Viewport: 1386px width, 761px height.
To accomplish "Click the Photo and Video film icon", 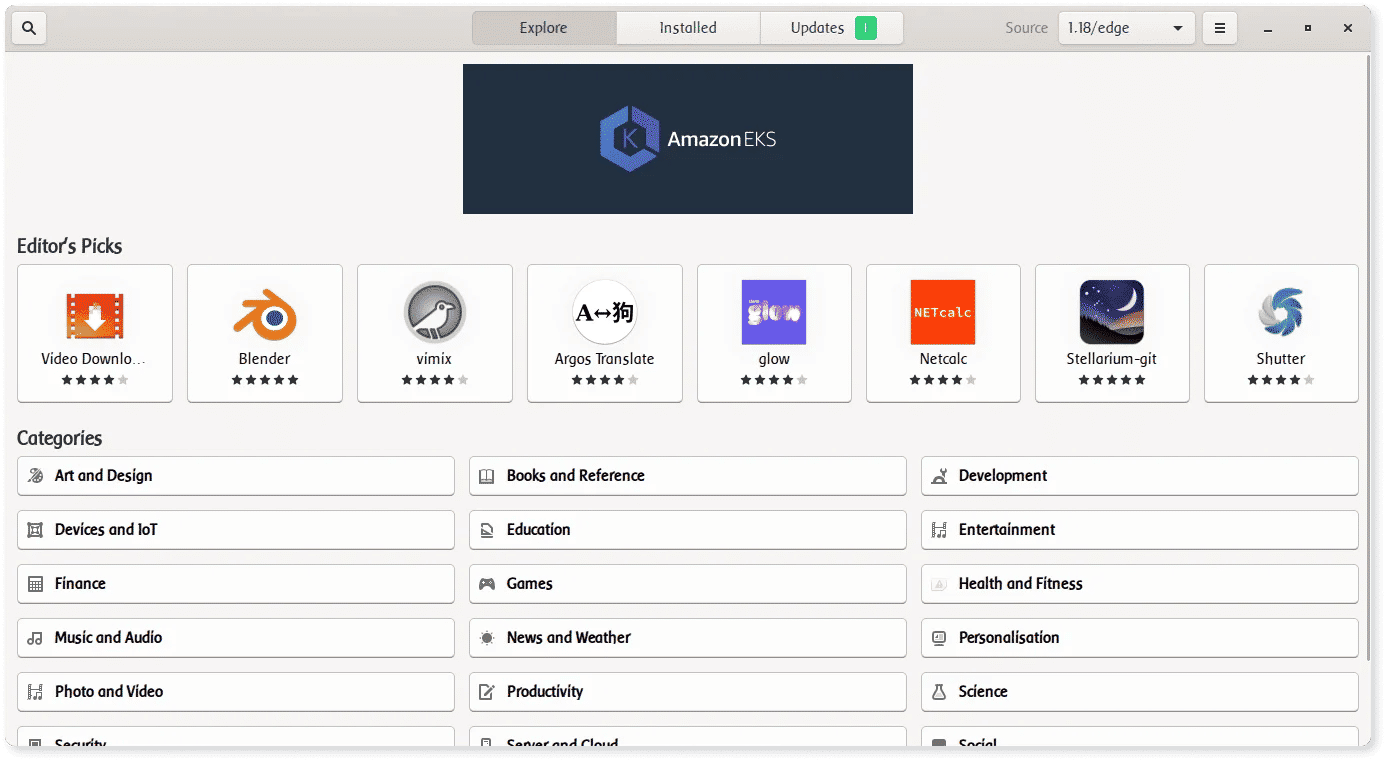I will [35, 692].
